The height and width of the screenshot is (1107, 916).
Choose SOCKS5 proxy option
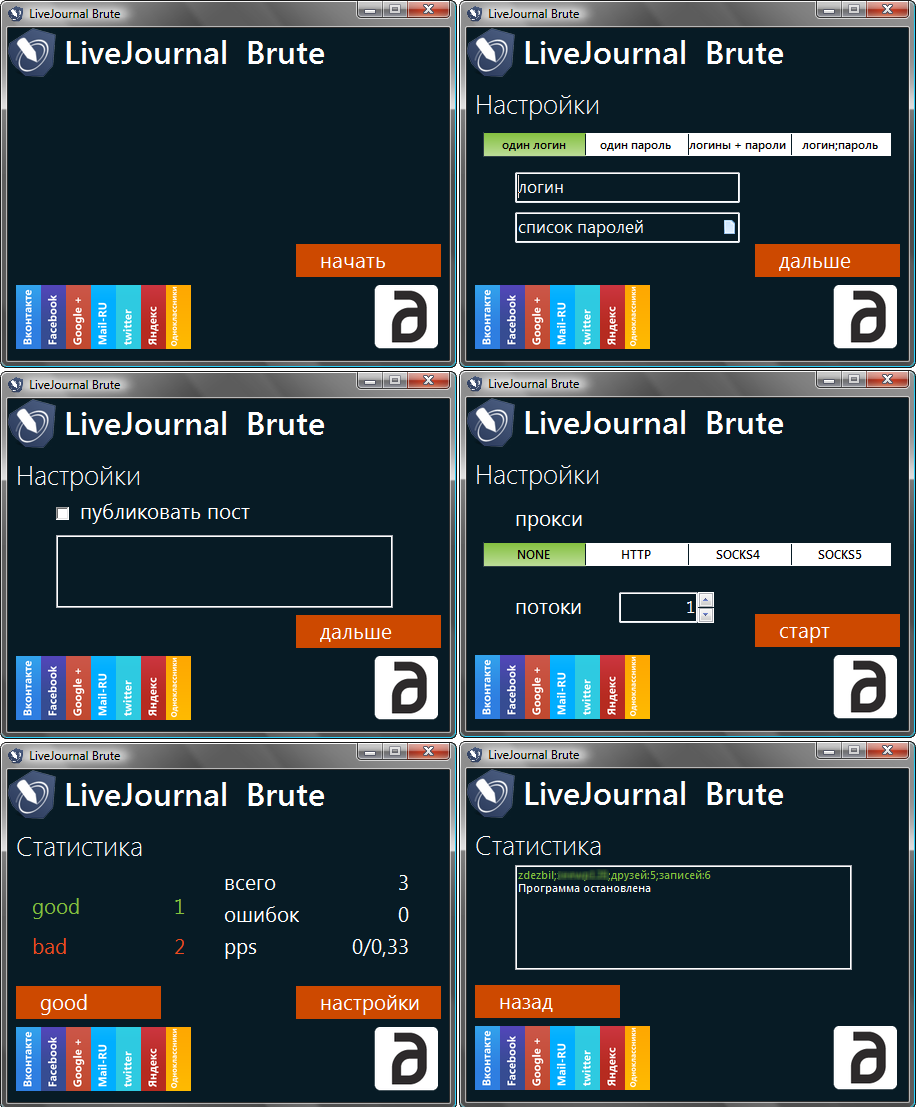click(x=840, y=554)
